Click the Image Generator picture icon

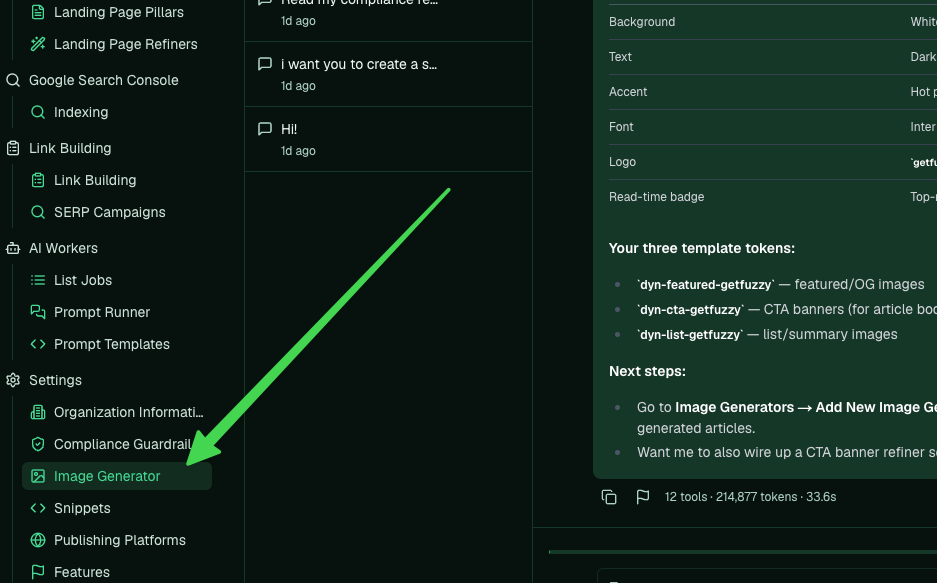click(38, 476)
